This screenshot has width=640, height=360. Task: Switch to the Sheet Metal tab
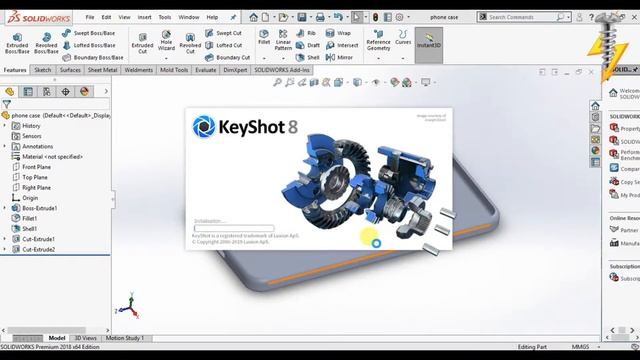pos(102,70)
